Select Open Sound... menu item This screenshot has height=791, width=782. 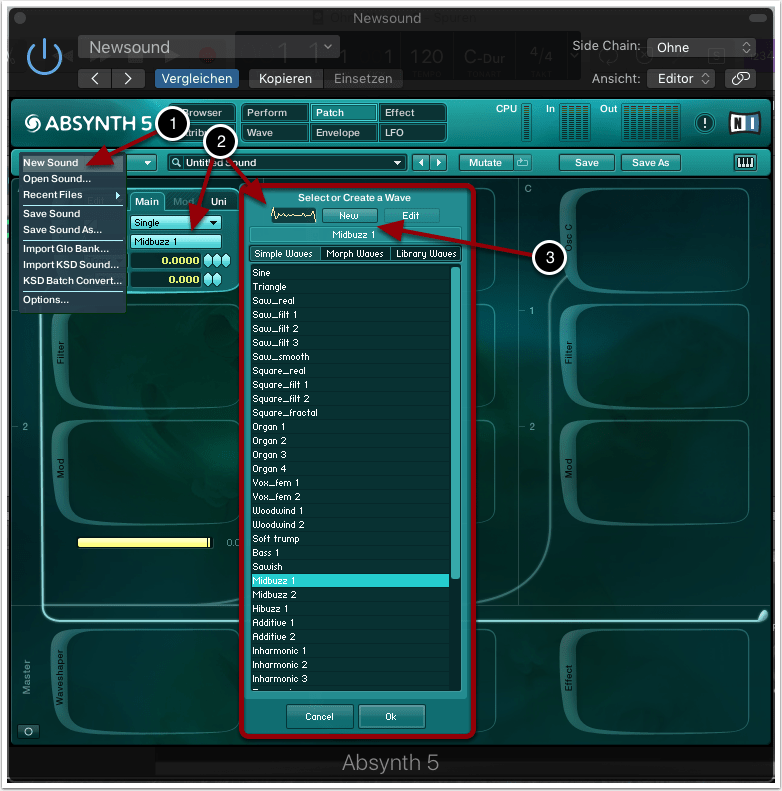click(72, 179)
